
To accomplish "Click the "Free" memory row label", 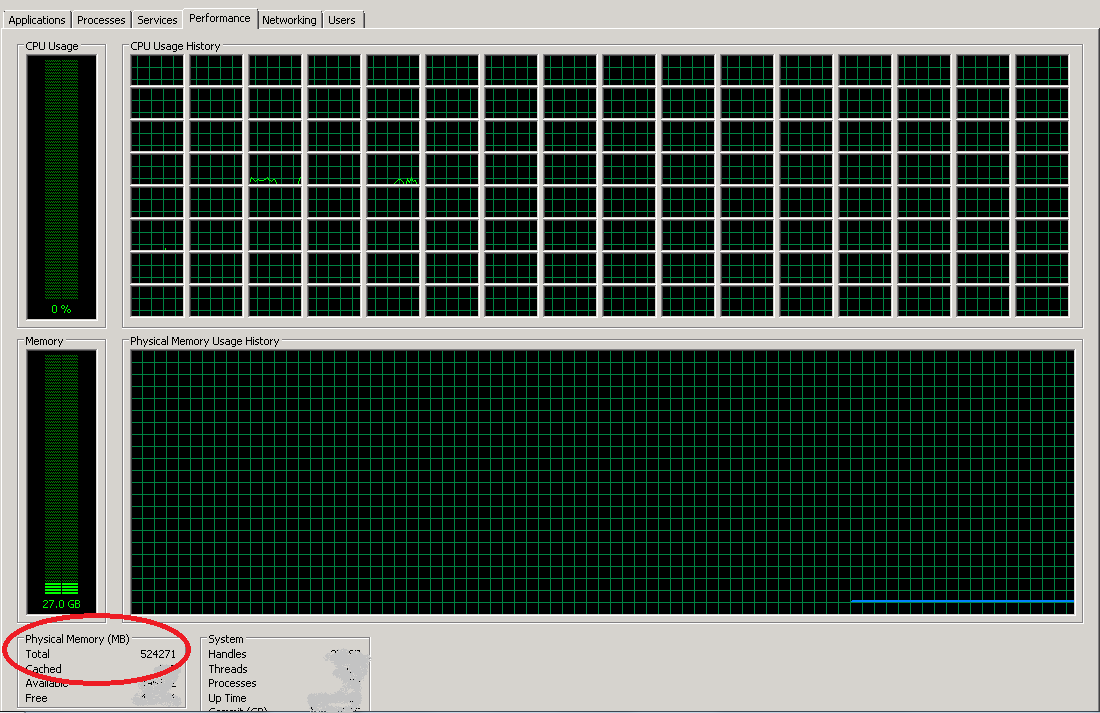I will tap(36, 698).
